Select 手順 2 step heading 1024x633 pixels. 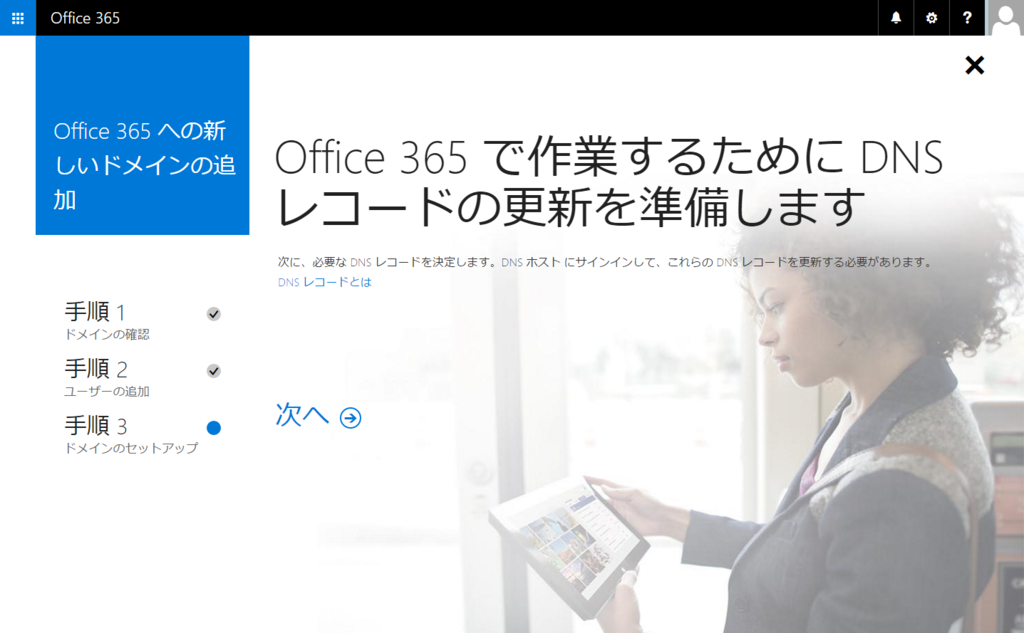point(95,368)
